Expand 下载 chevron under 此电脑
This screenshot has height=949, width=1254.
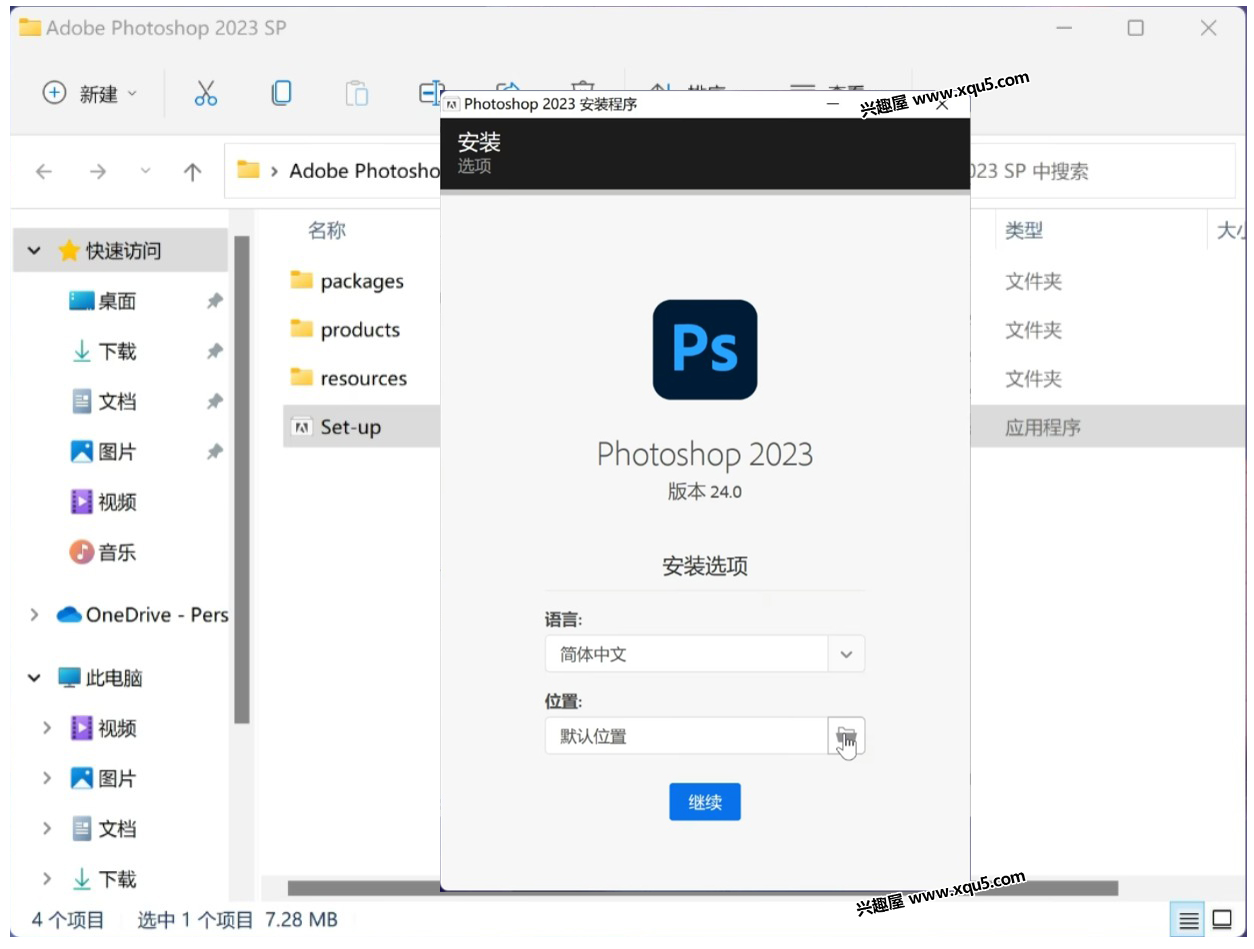(x=47, y=879)
